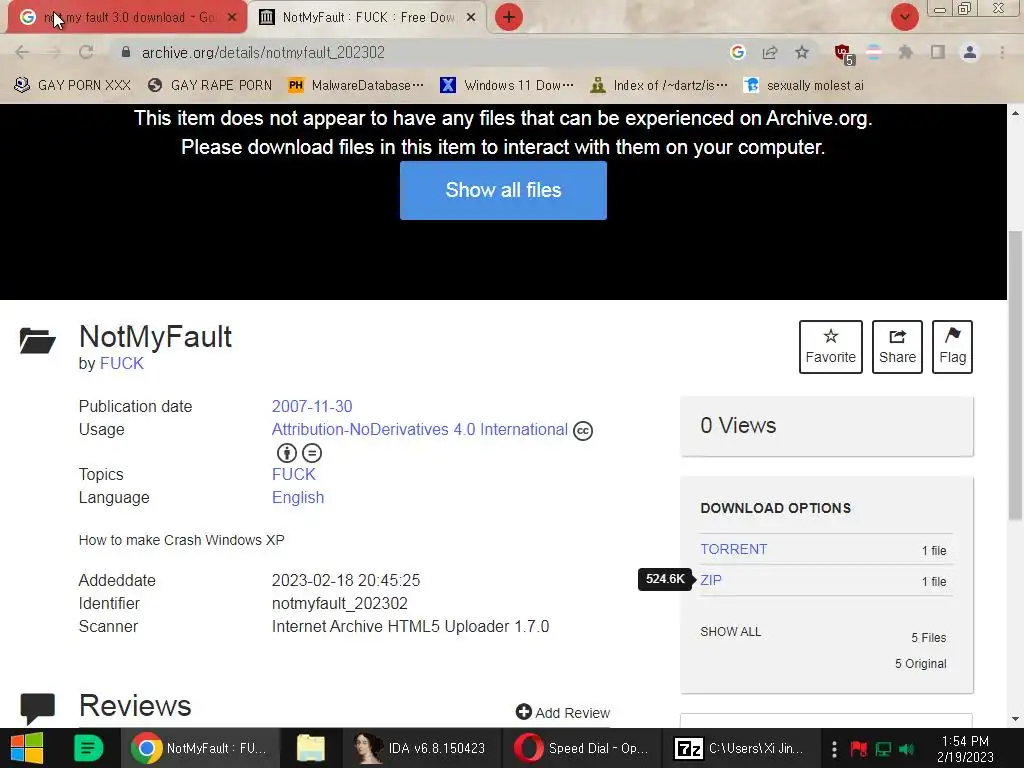Switch to IDA v6.8.150423 in taskbar
Screen dimensions: 1024x768
[x=421, y=748]
